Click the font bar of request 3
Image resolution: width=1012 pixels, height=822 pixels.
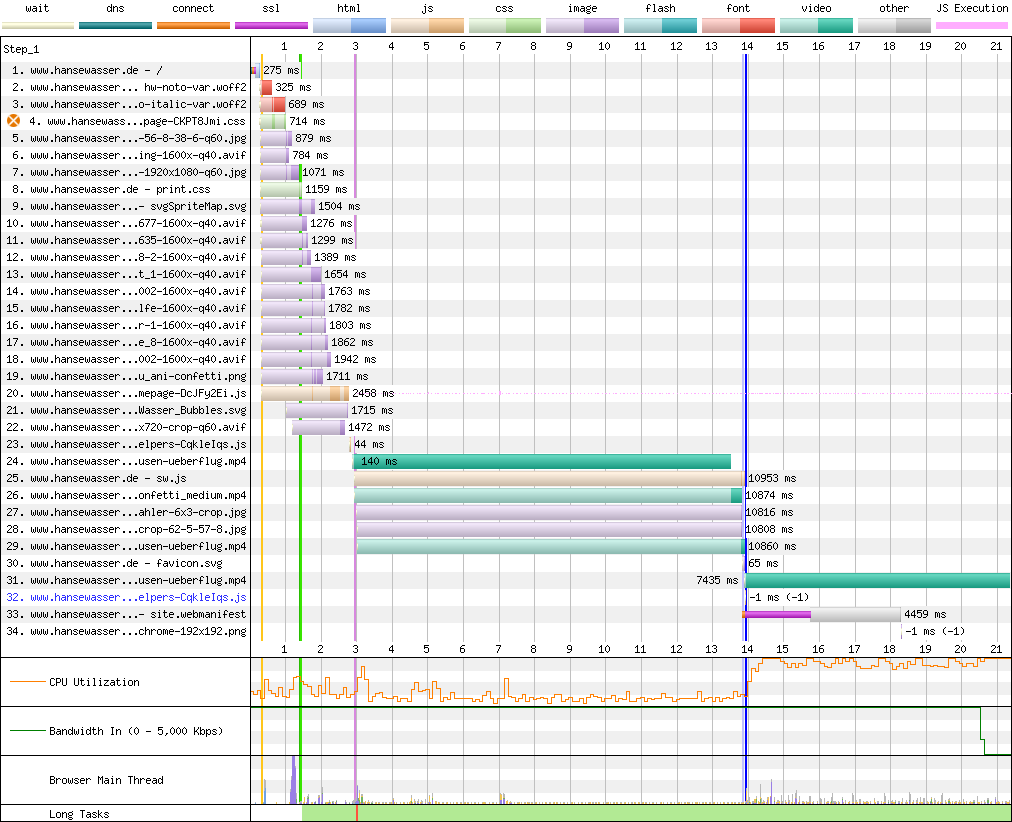point(273,105)
